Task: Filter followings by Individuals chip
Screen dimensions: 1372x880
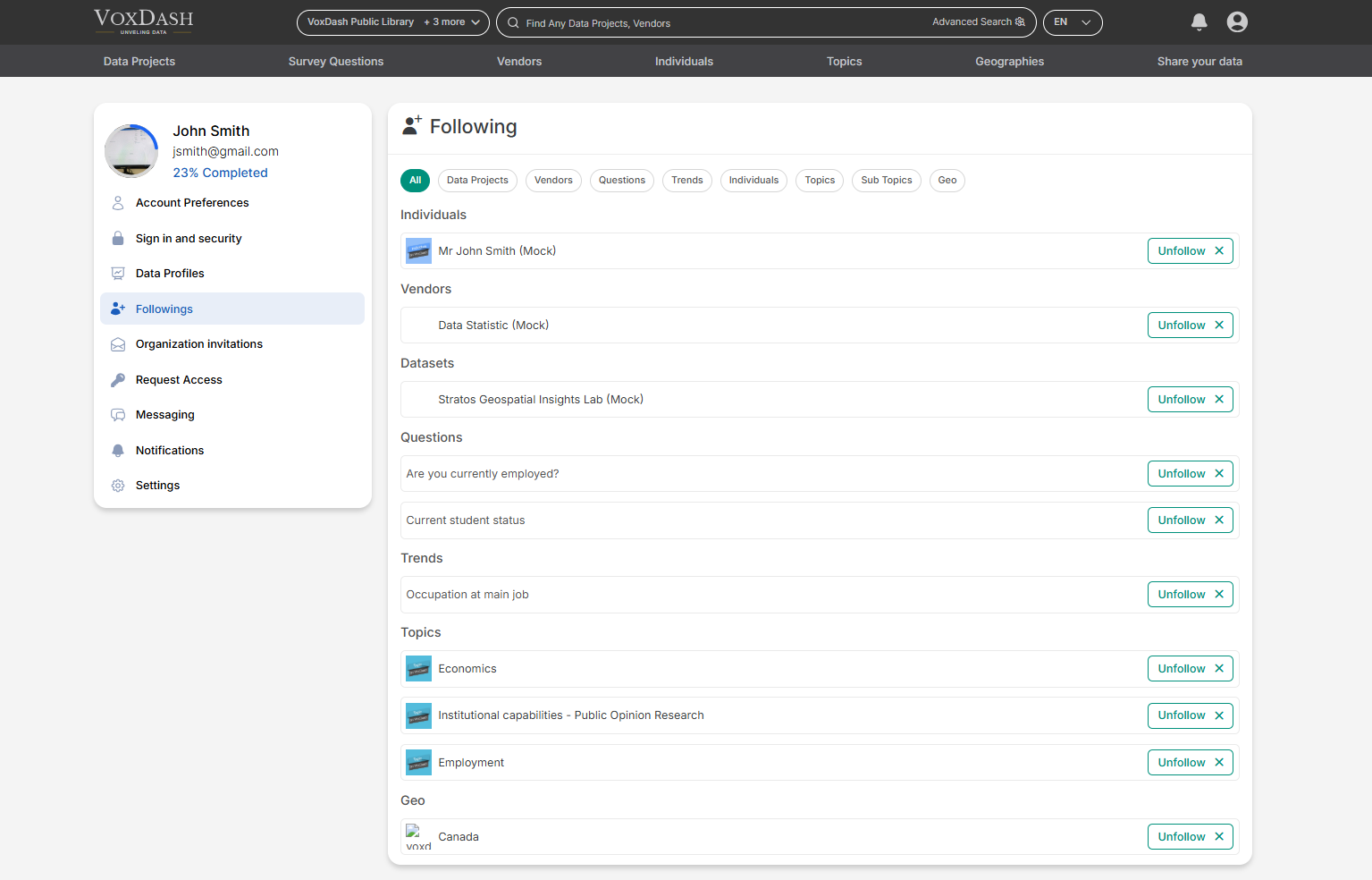Action: 753,181
